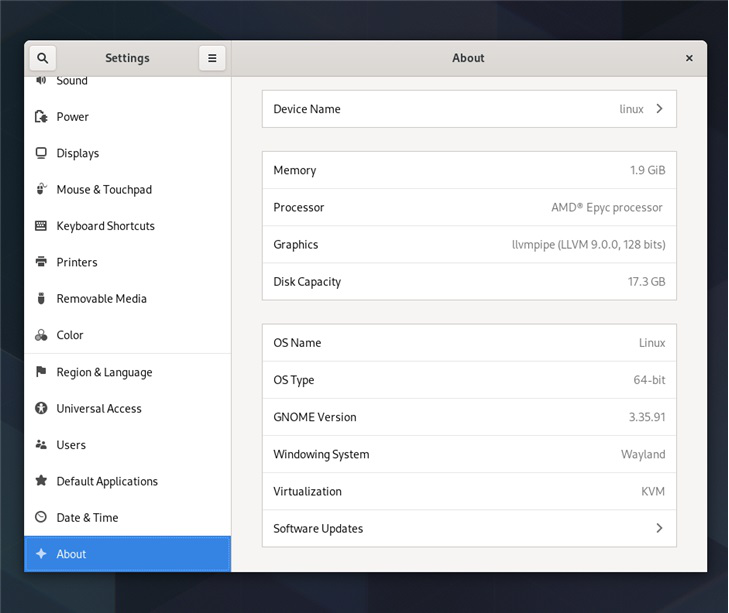Select the Color panel
The width and height of the screenshot is (729, 613).
[x=127, y=335]
